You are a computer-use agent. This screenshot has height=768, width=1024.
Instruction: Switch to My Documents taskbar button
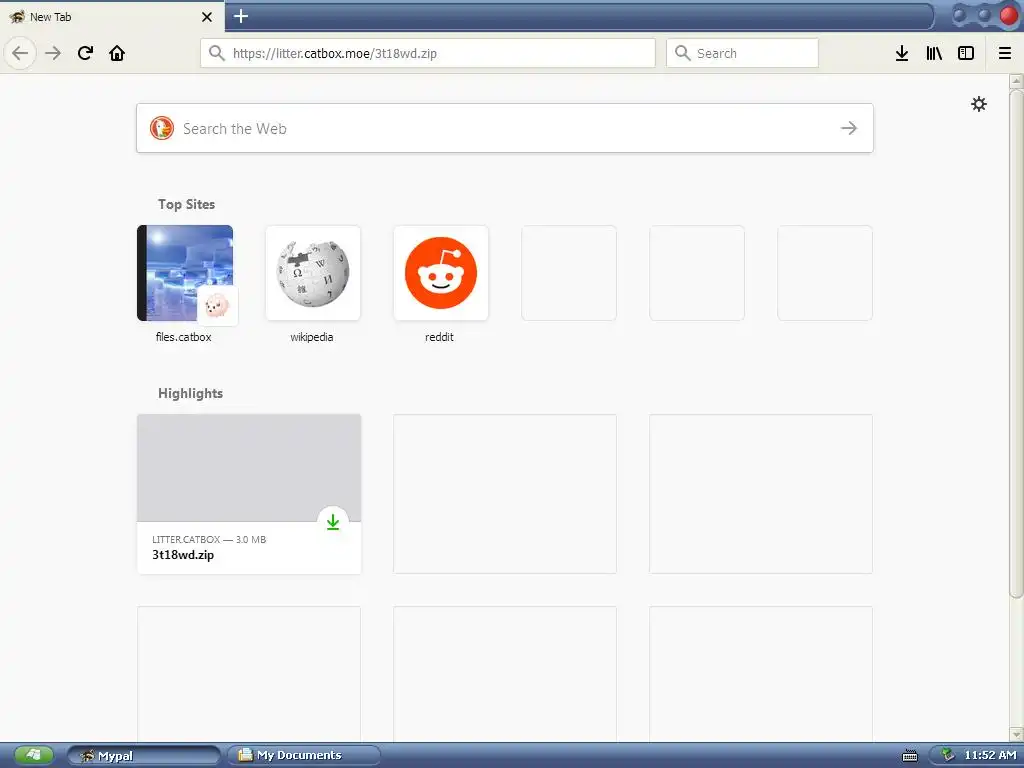coord(304,756)
